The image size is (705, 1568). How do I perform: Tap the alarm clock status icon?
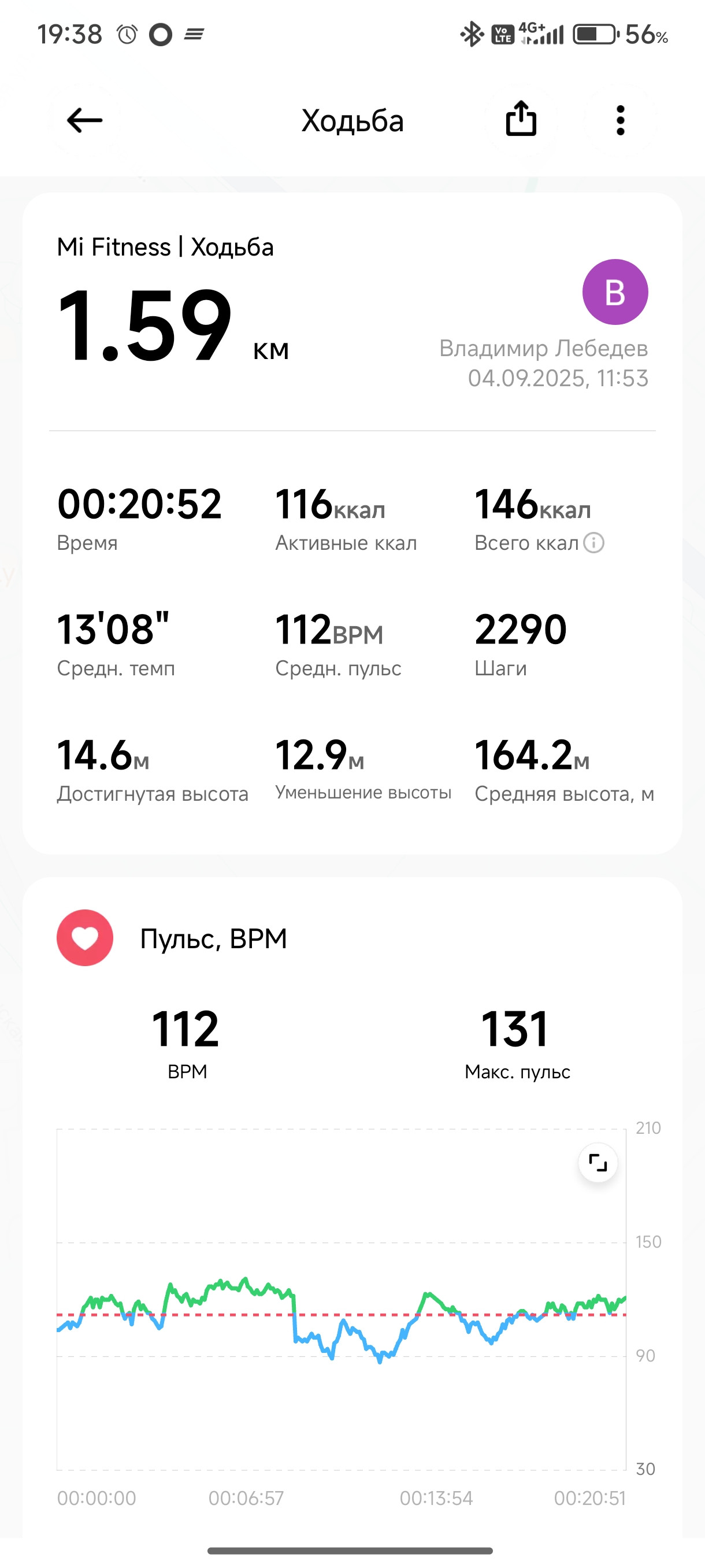127,35
